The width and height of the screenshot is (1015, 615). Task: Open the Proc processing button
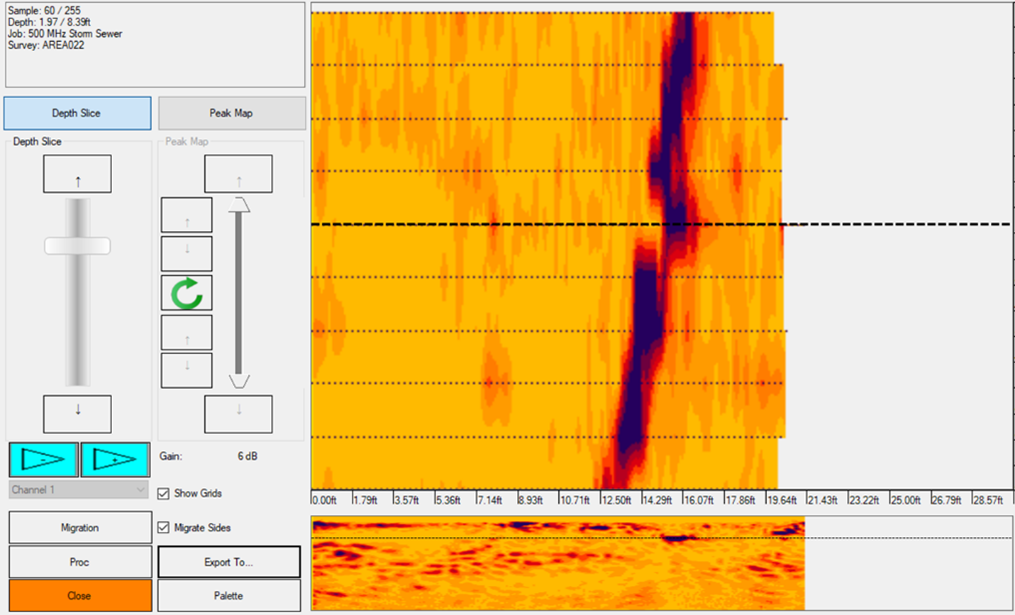pos(79,562)
